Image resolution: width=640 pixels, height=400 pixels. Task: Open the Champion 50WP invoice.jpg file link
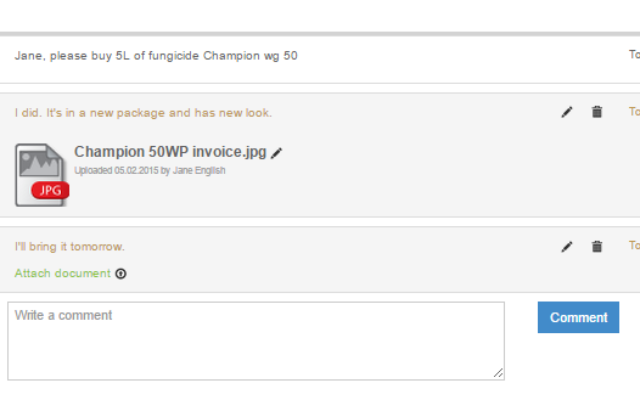[170, 152]
